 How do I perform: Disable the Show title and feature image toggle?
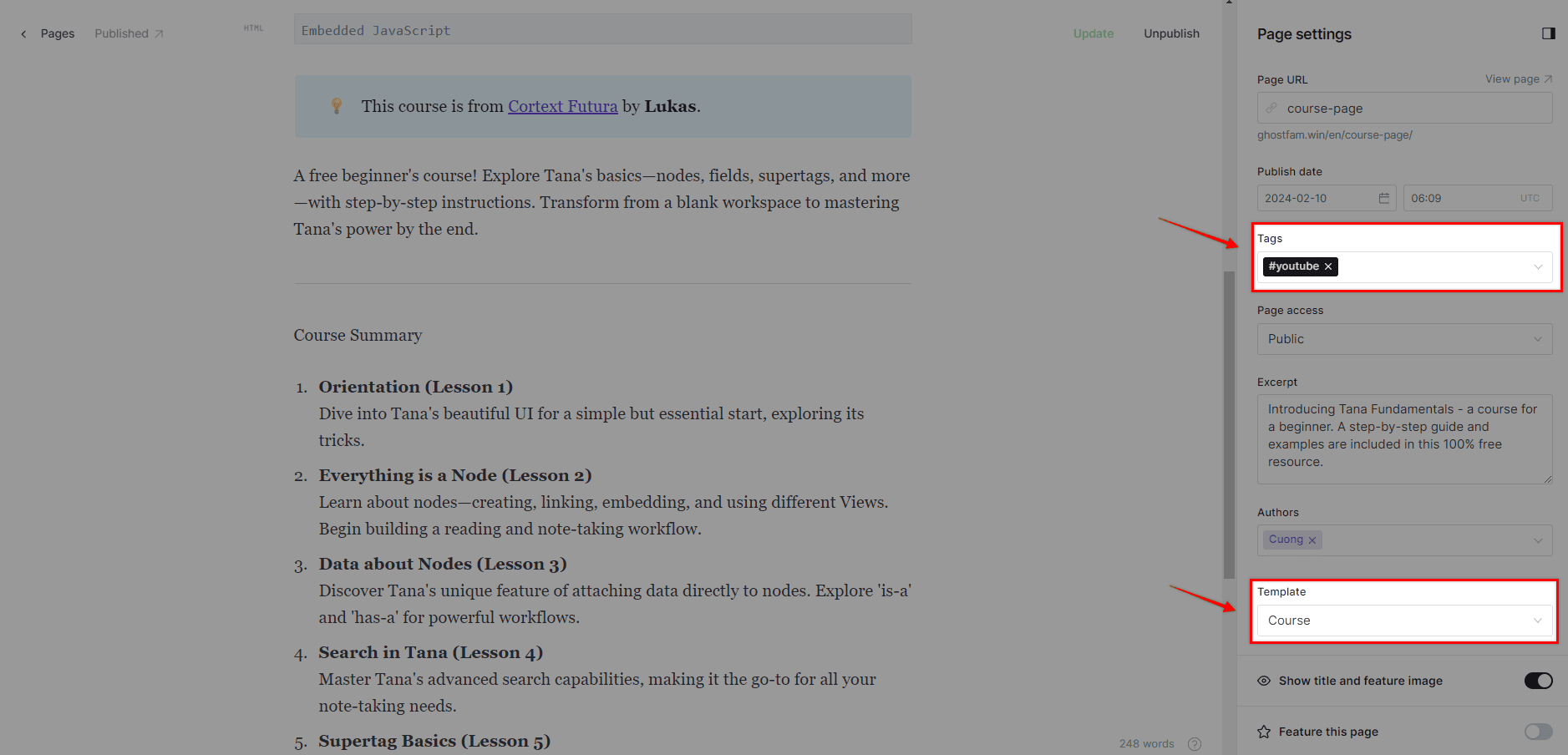(x=1537, y=681)
